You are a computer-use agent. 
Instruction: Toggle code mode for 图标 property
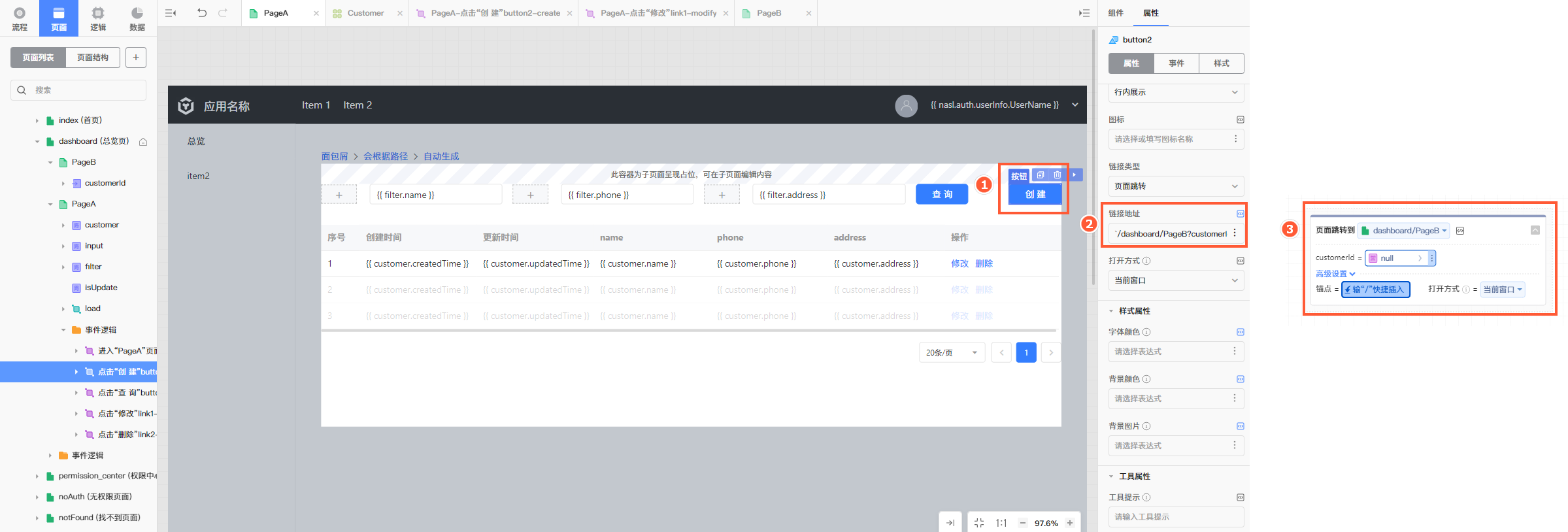[1240, 120]
